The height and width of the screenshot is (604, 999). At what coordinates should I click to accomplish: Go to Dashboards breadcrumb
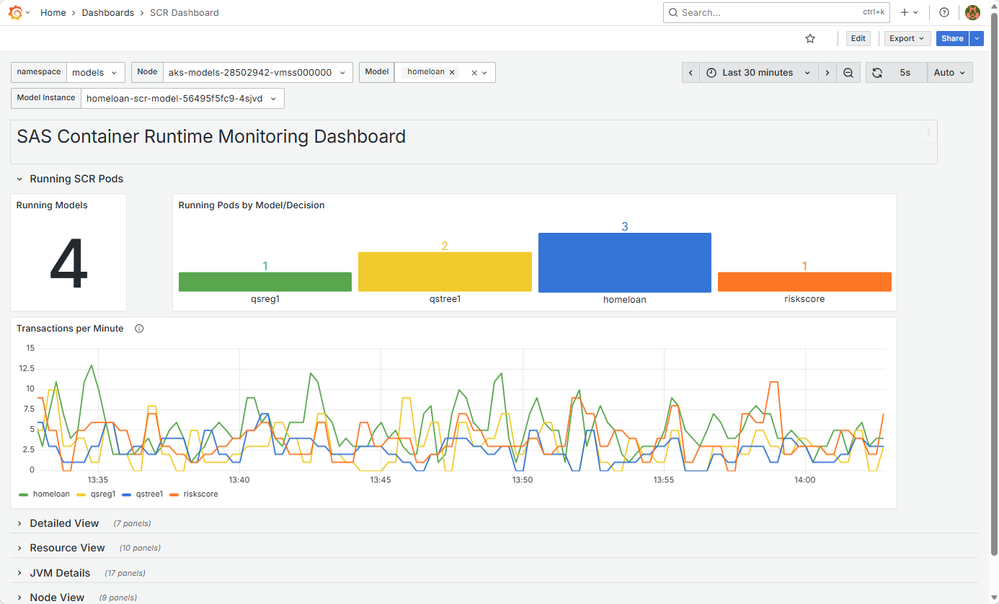click(x=108, y=13)
